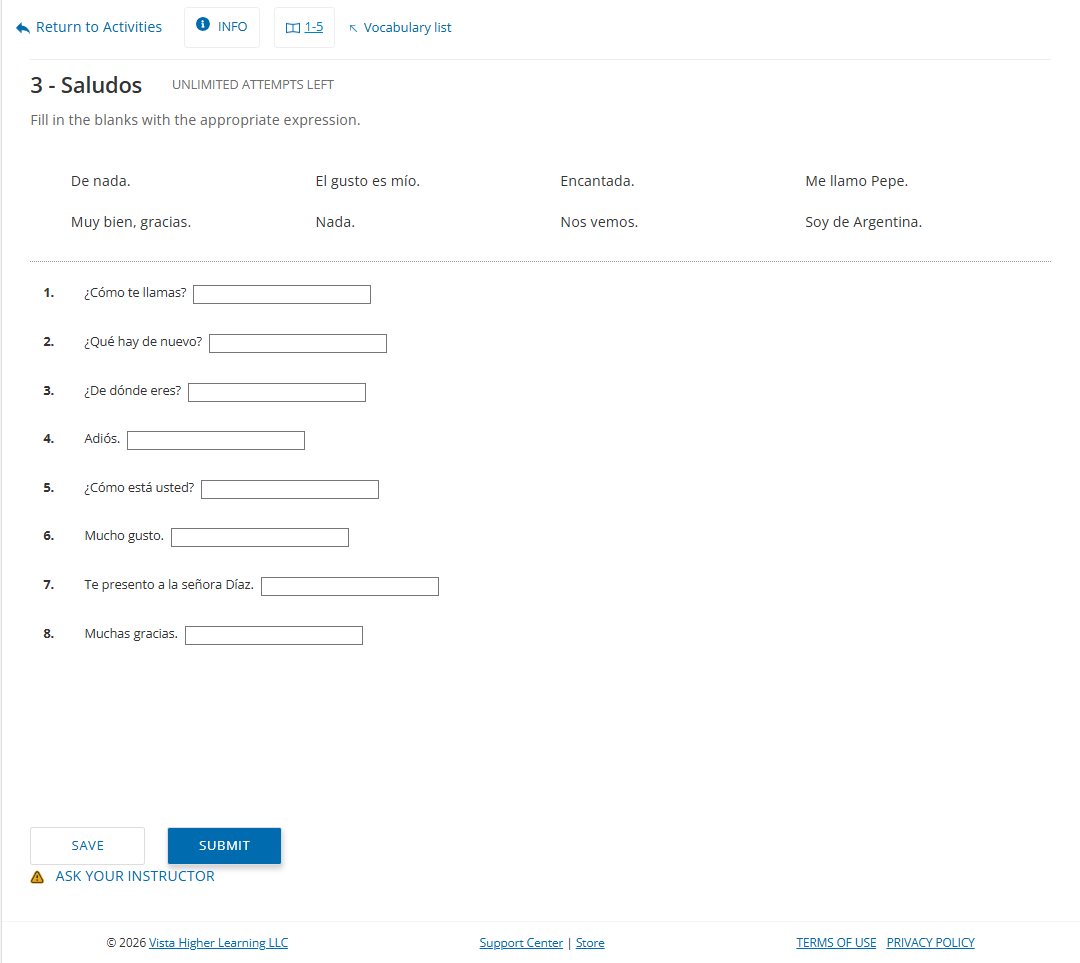Click the Vocabulary list arrow icon
The height and width of the screenshot is (963, 1080).
pos(353,28)
